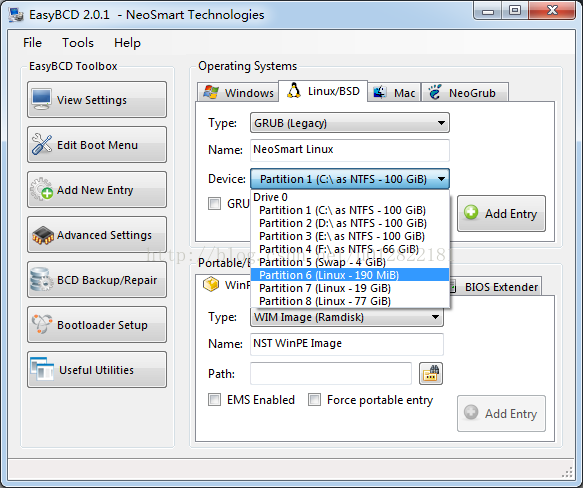This screenshot has height=488, width=583.
Task: Click the EasyBCD app icon in title bar
Action: pyautogui.click(x=16, y=14)
